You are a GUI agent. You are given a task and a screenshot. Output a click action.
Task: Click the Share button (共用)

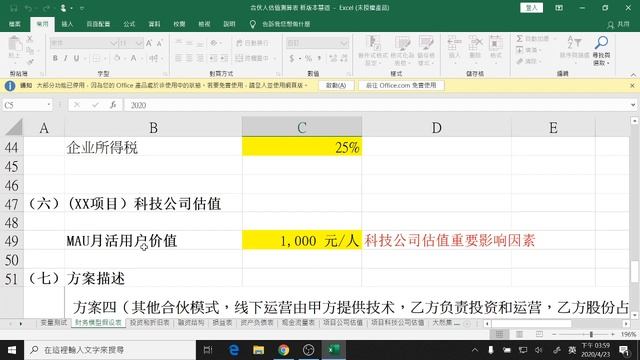coord(618,24)
